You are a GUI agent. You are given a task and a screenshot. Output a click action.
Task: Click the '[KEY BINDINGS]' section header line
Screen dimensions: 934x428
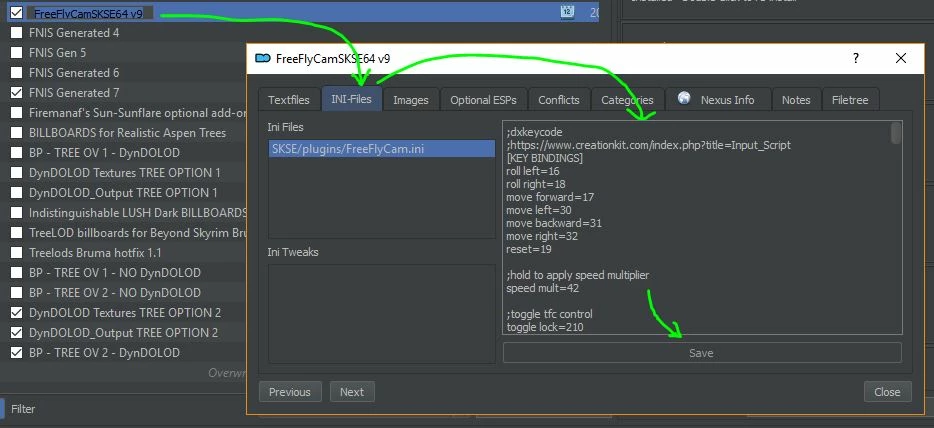click(544, 158)
